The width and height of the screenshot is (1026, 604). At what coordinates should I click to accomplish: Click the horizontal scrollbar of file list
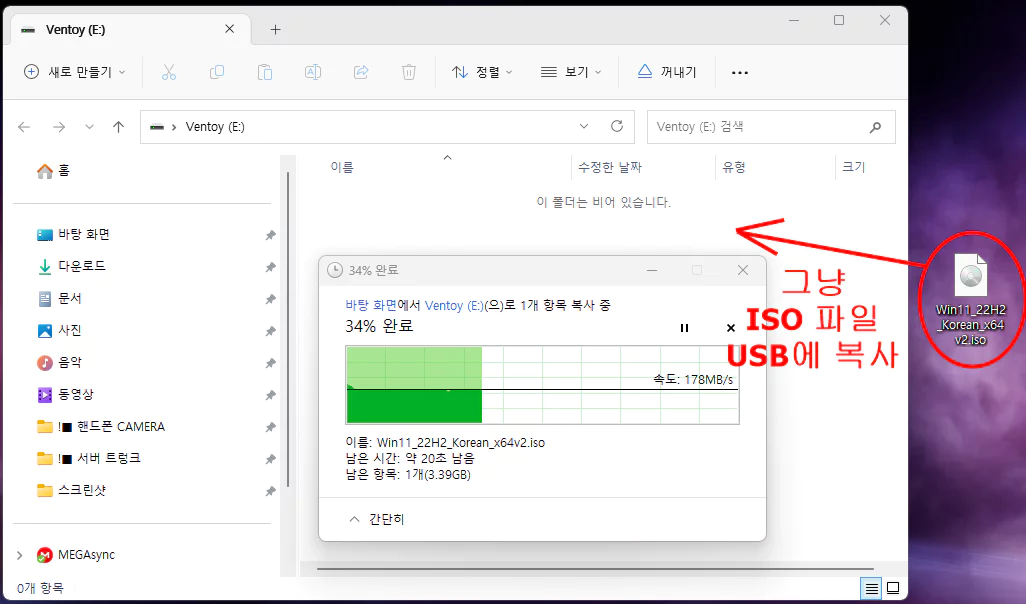[x=595, y=569]
